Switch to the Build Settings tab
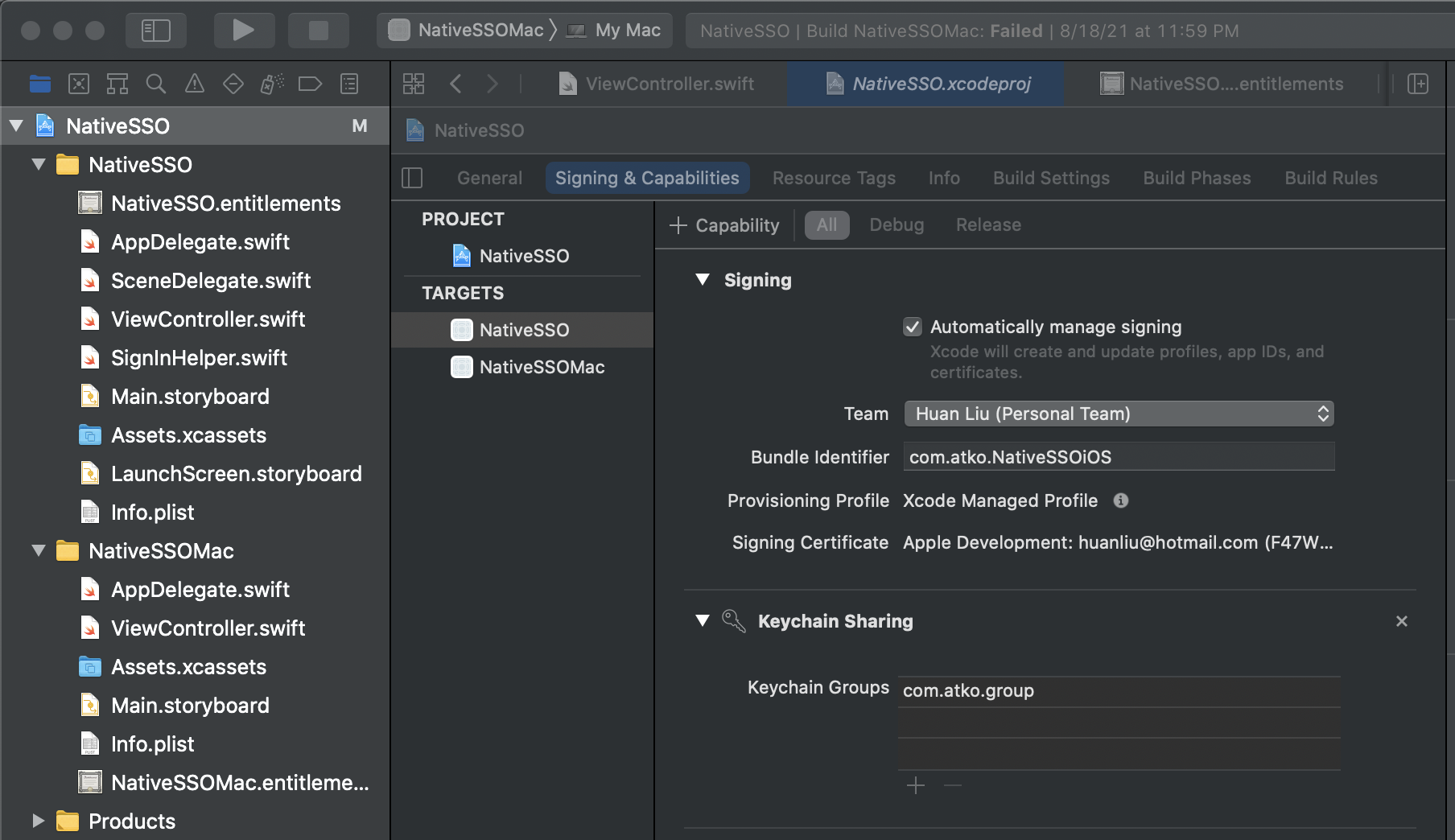The height and width of the screenshot is (840, 1455). point(1050,178)
